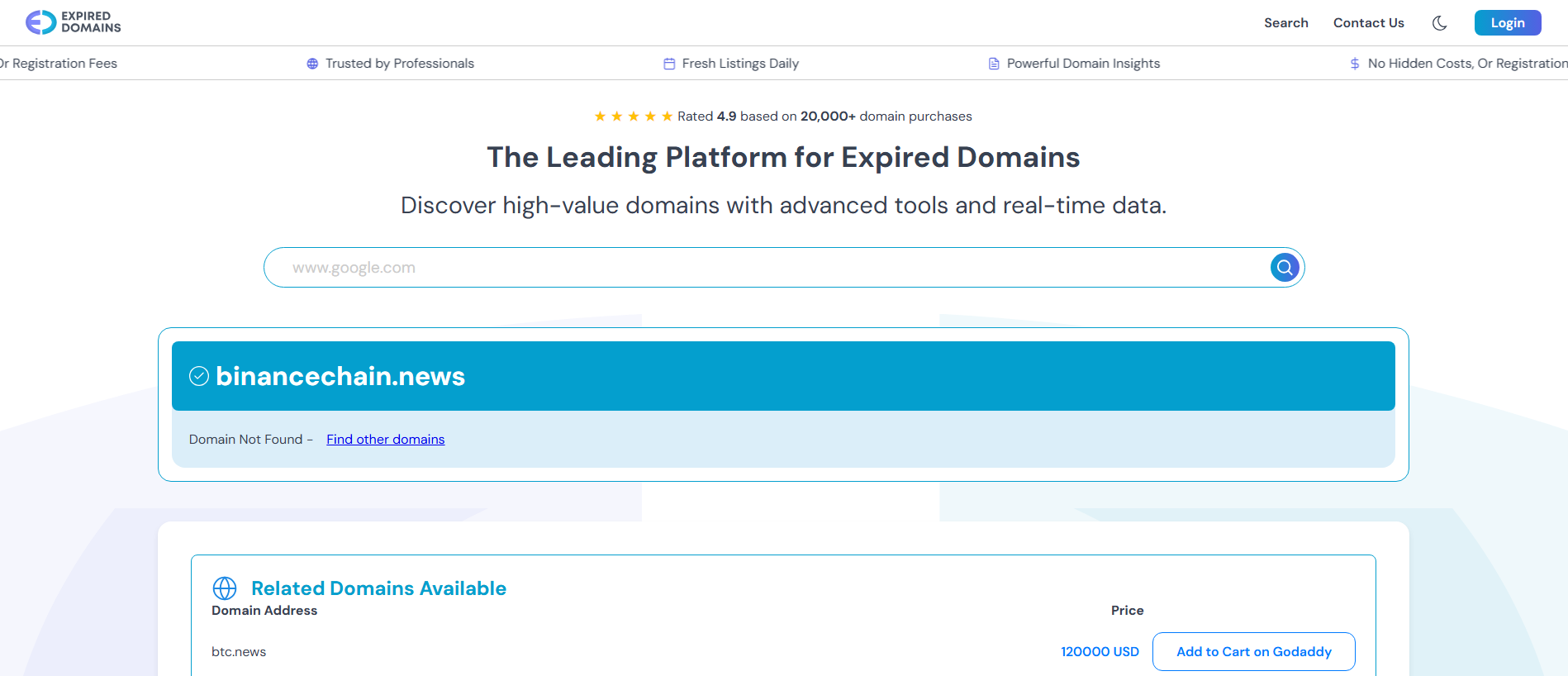Click the dollar icon beside No Hidden Costs

tap(1355, 64)
